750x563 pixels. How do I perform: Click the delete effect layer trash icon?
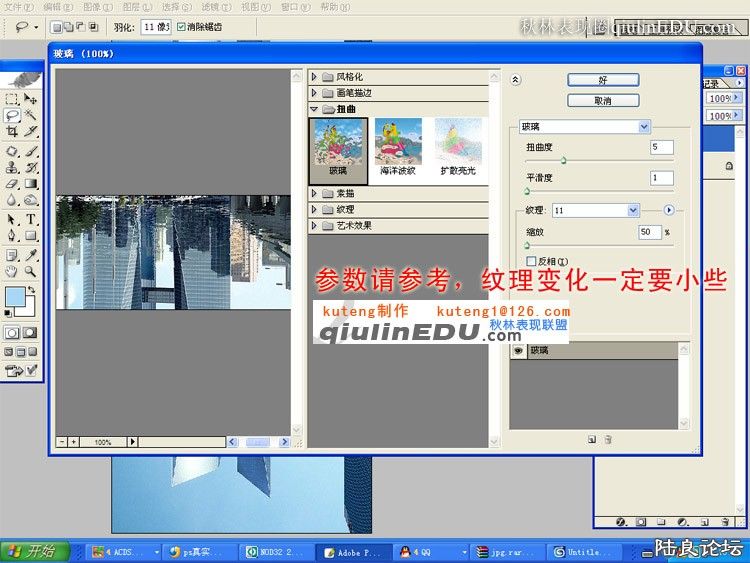[x=608, y=439]
